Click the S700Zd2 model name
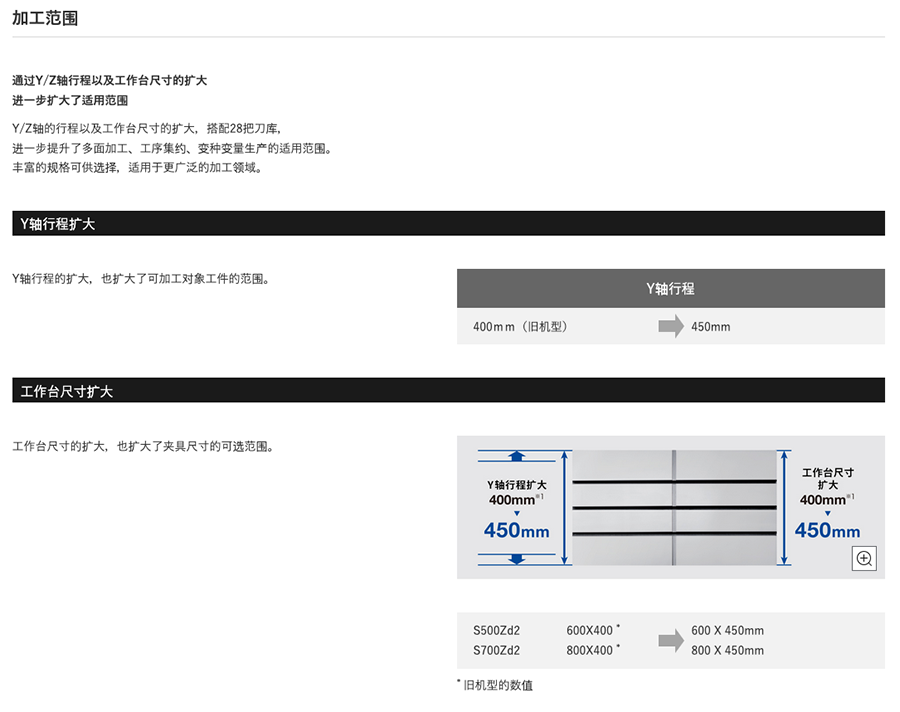The image size is (900, 712). point(497,651)
